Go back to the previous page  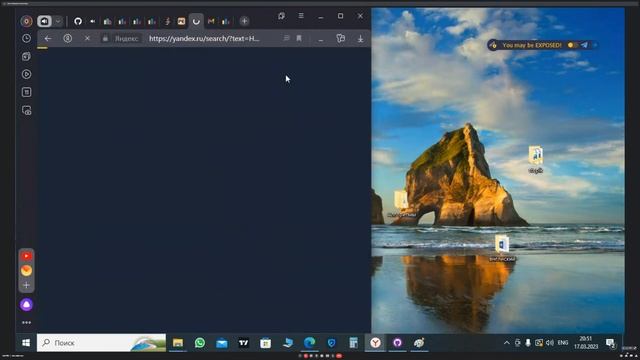(48, 38)
